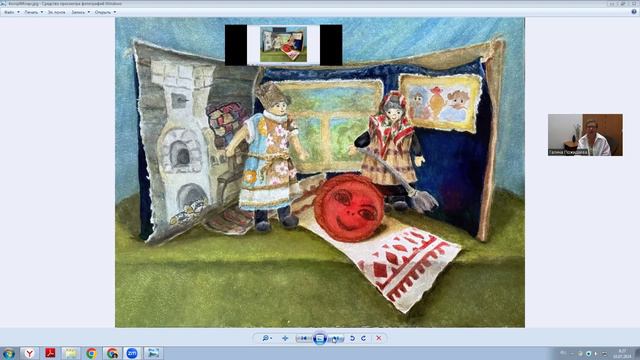Open the Файл menu
This screenshot has width=640, height=360.
[11, 12]
